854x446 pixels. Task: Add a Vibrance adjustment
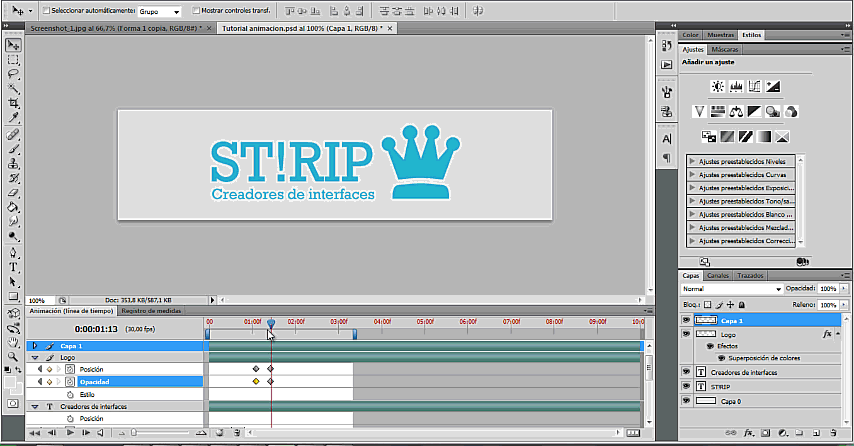point(699,112)
